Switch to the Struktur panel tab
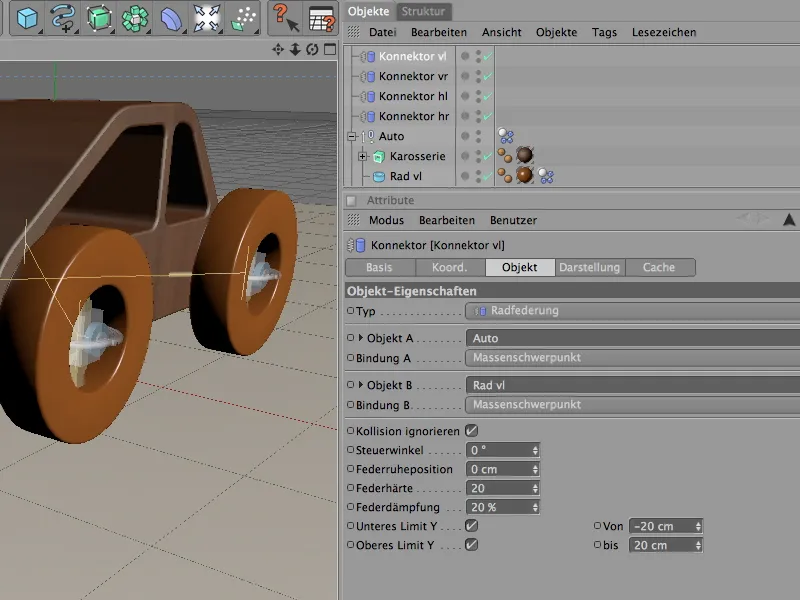Viewport: 800px width, 600px height. [x=424, y=11]
